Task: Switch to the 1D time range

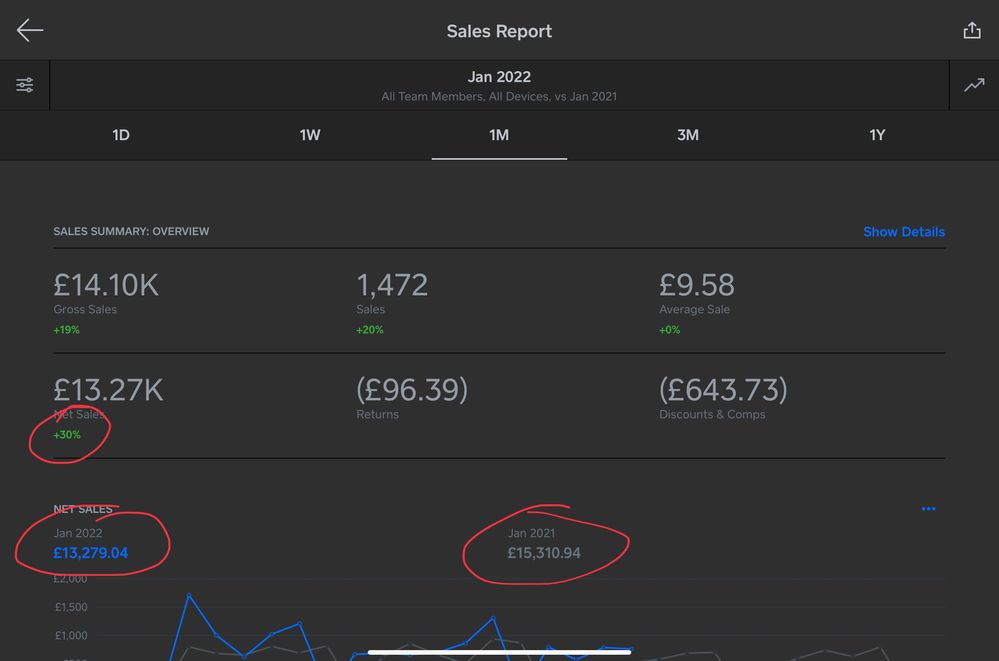Action: tap(120, 135)
